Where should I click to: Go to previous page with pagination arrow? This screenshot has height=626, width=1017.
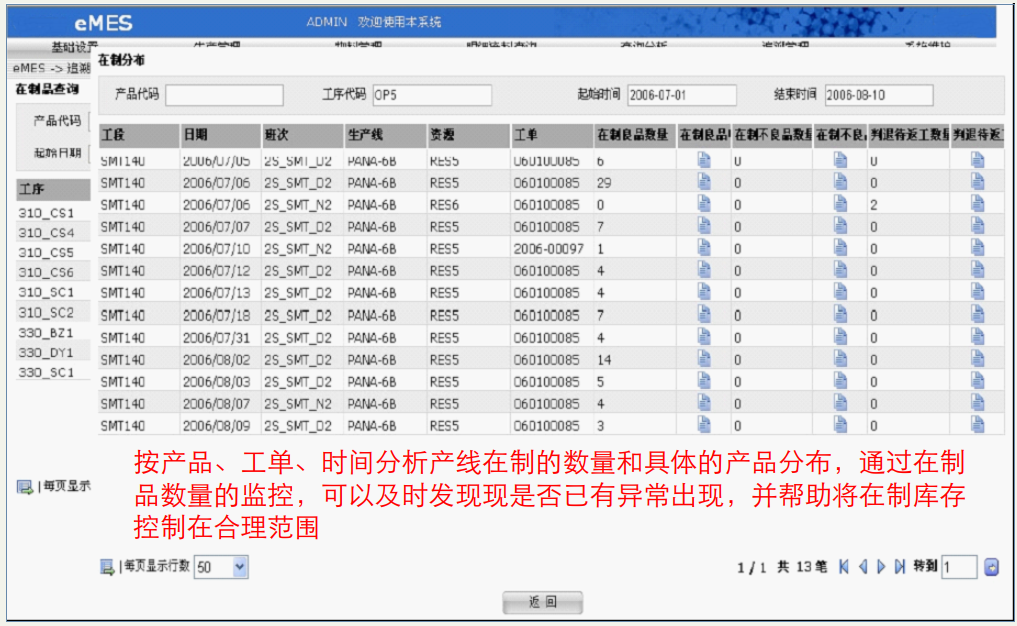(x=862, y=567)
